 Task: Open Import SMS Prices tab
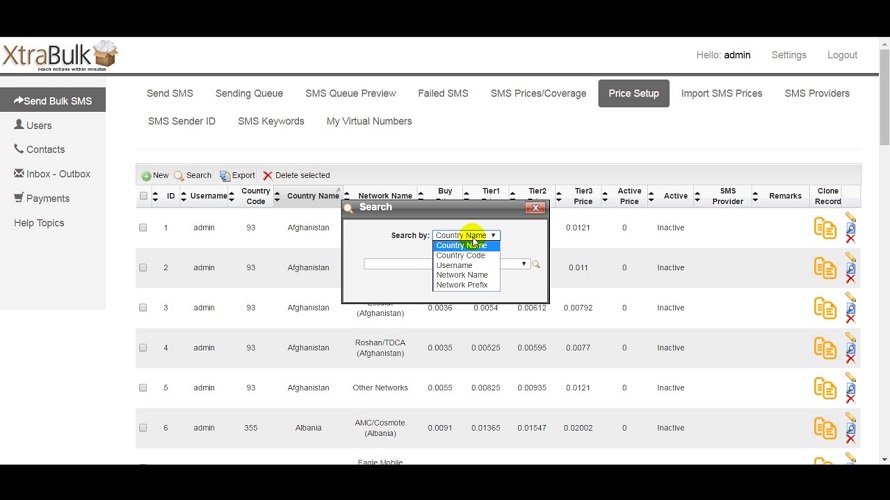point(721,93)
